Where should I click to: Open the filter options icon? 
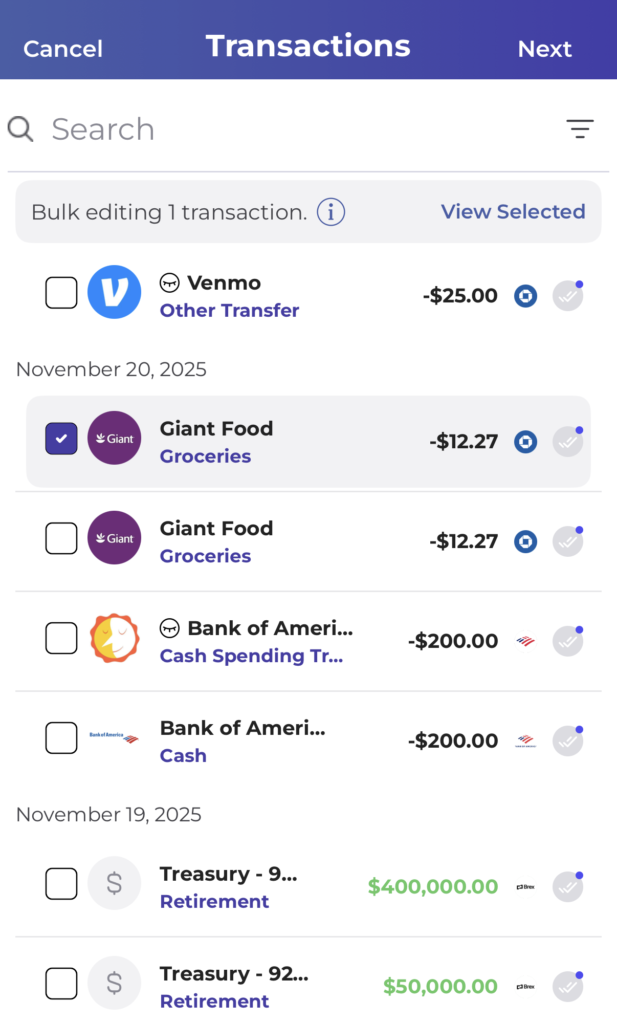580,128
